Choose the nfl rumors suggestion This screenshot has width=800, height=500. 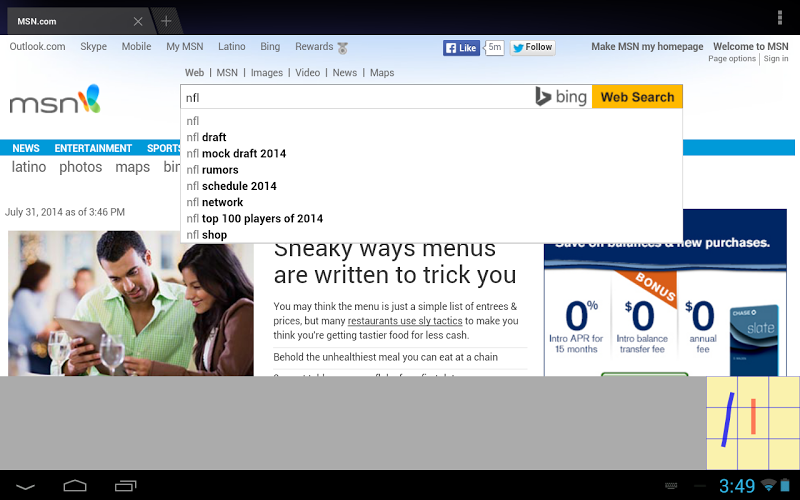431,170
